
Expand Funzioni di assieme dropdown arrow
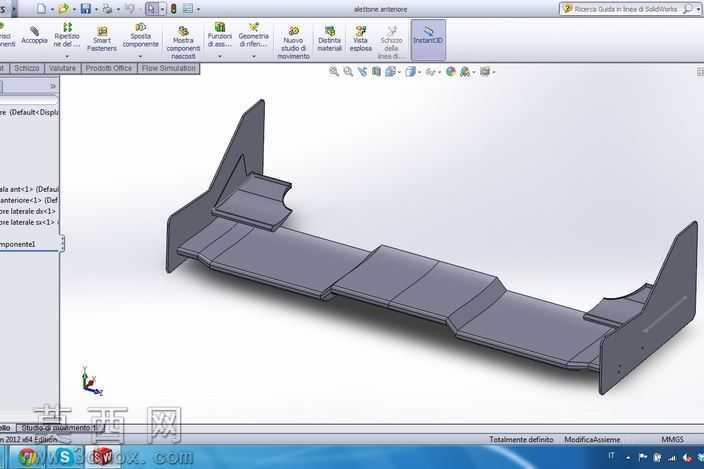pos(220,57)
